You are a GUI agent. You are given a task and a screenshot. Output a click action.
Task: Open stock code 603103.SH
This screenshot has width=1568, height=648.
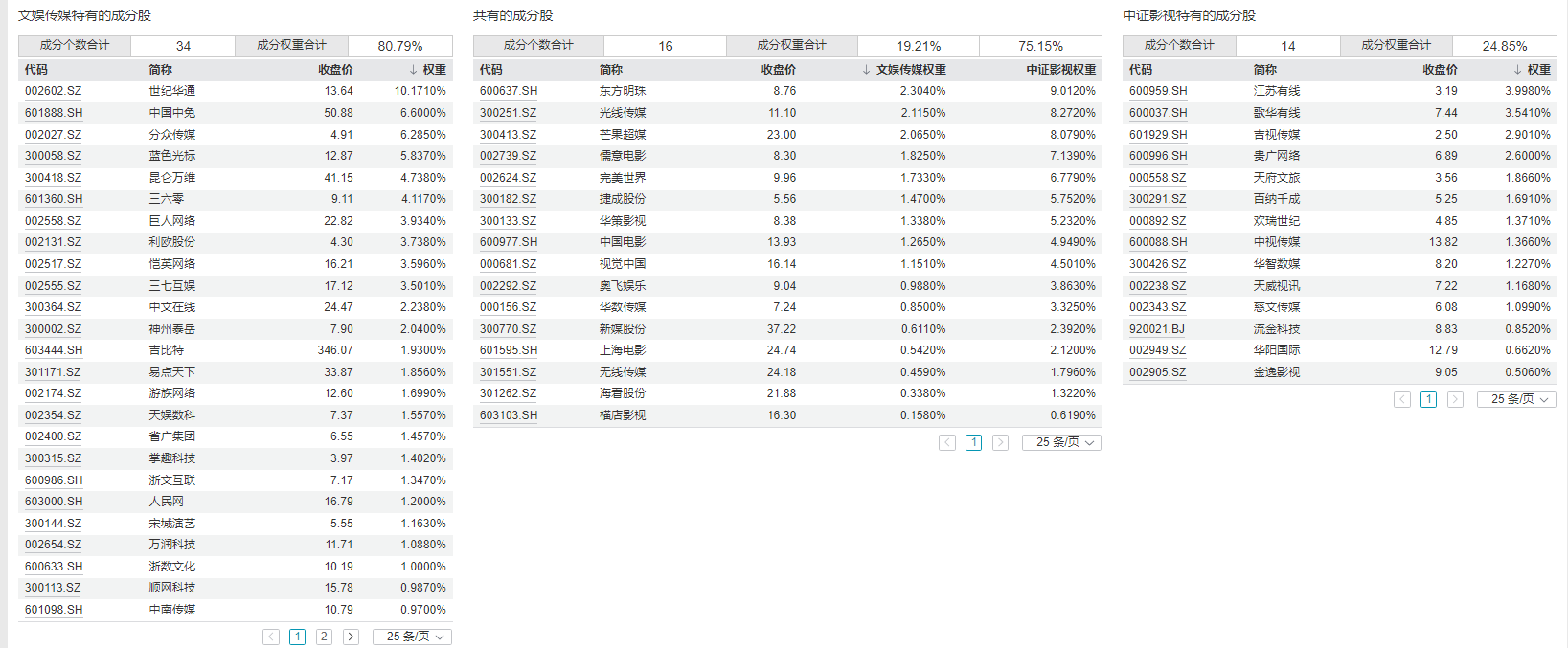(509, 415)
